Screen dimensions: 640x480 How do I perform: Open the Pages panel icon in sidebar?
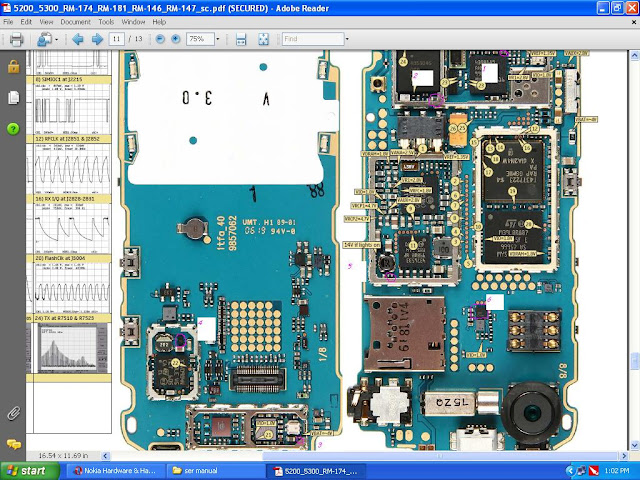coord(13,98)
